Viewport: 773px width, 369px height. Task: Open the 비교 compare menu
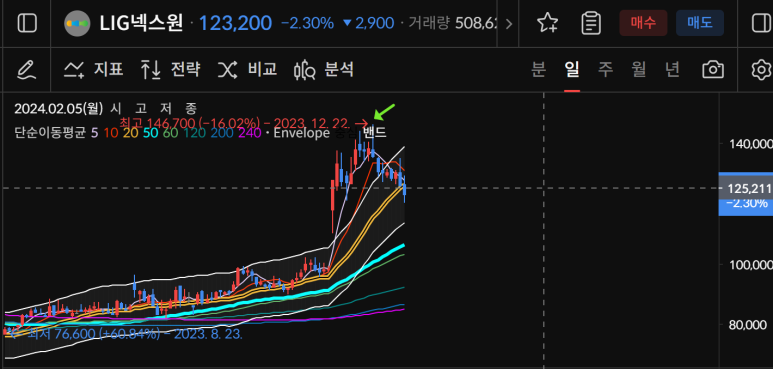coord(247,70)
